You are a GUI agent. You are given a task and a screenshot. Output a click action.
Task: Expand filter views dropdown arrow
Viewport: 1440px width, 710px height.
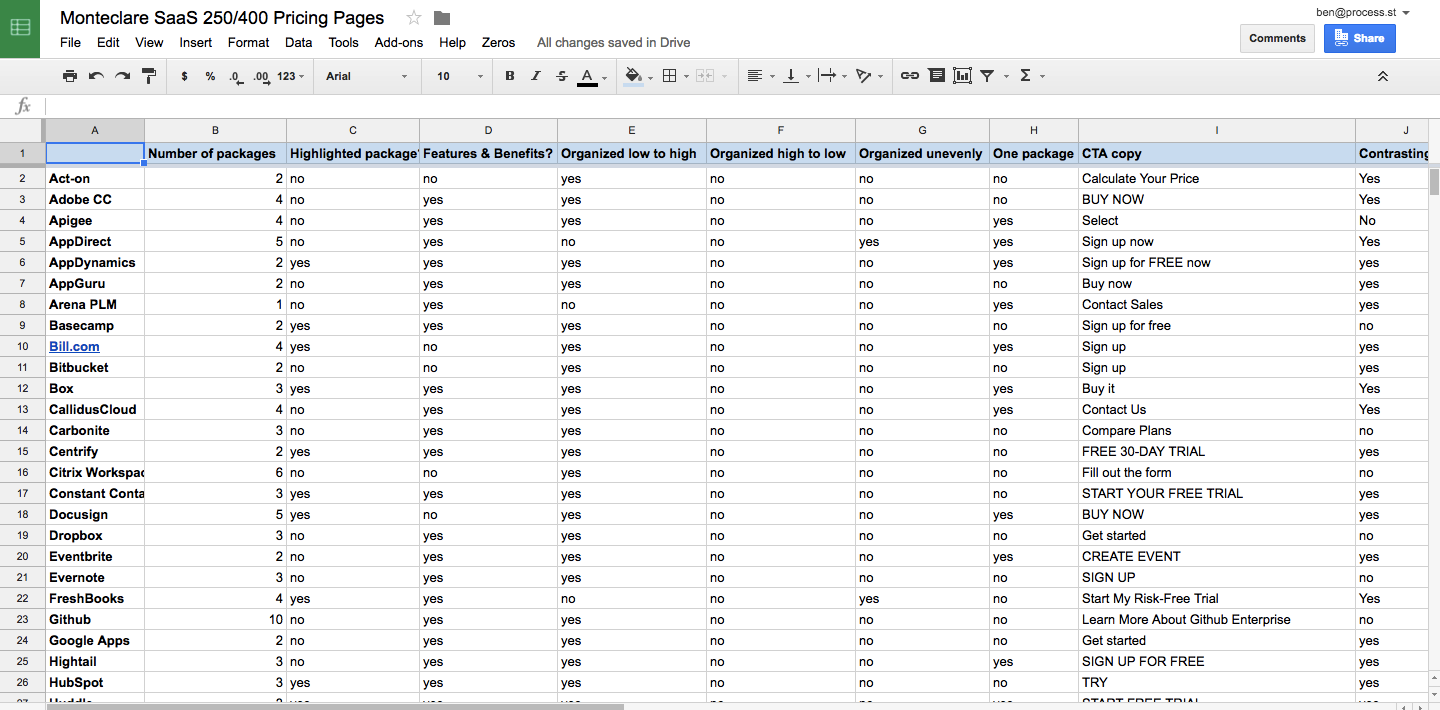(1005, 77)
